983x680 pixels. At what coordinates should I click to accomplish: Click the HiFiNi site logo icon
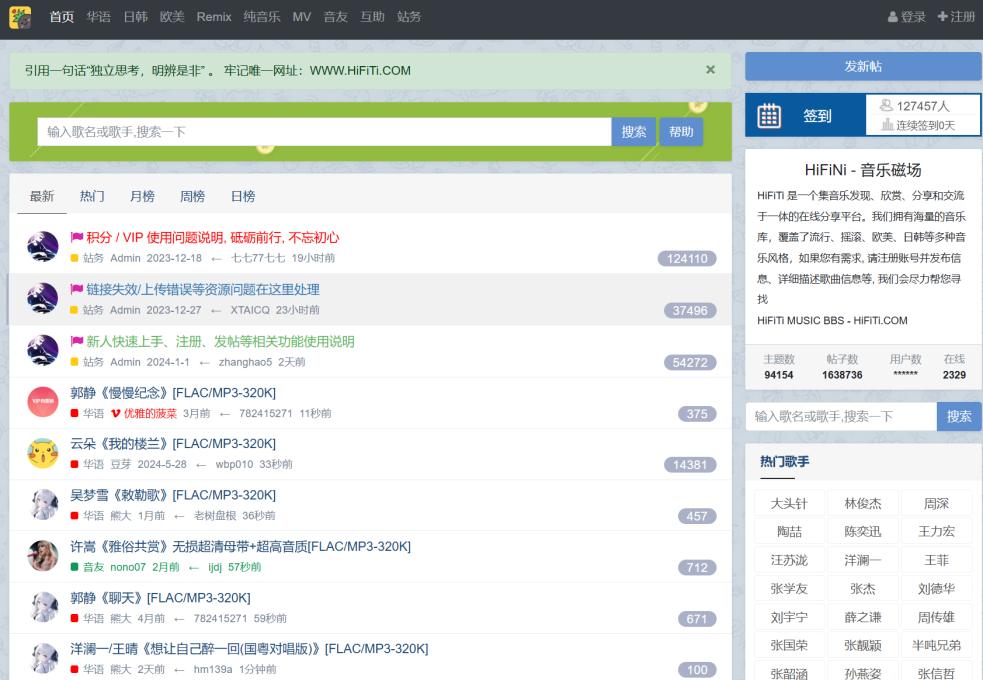[20, 17]
